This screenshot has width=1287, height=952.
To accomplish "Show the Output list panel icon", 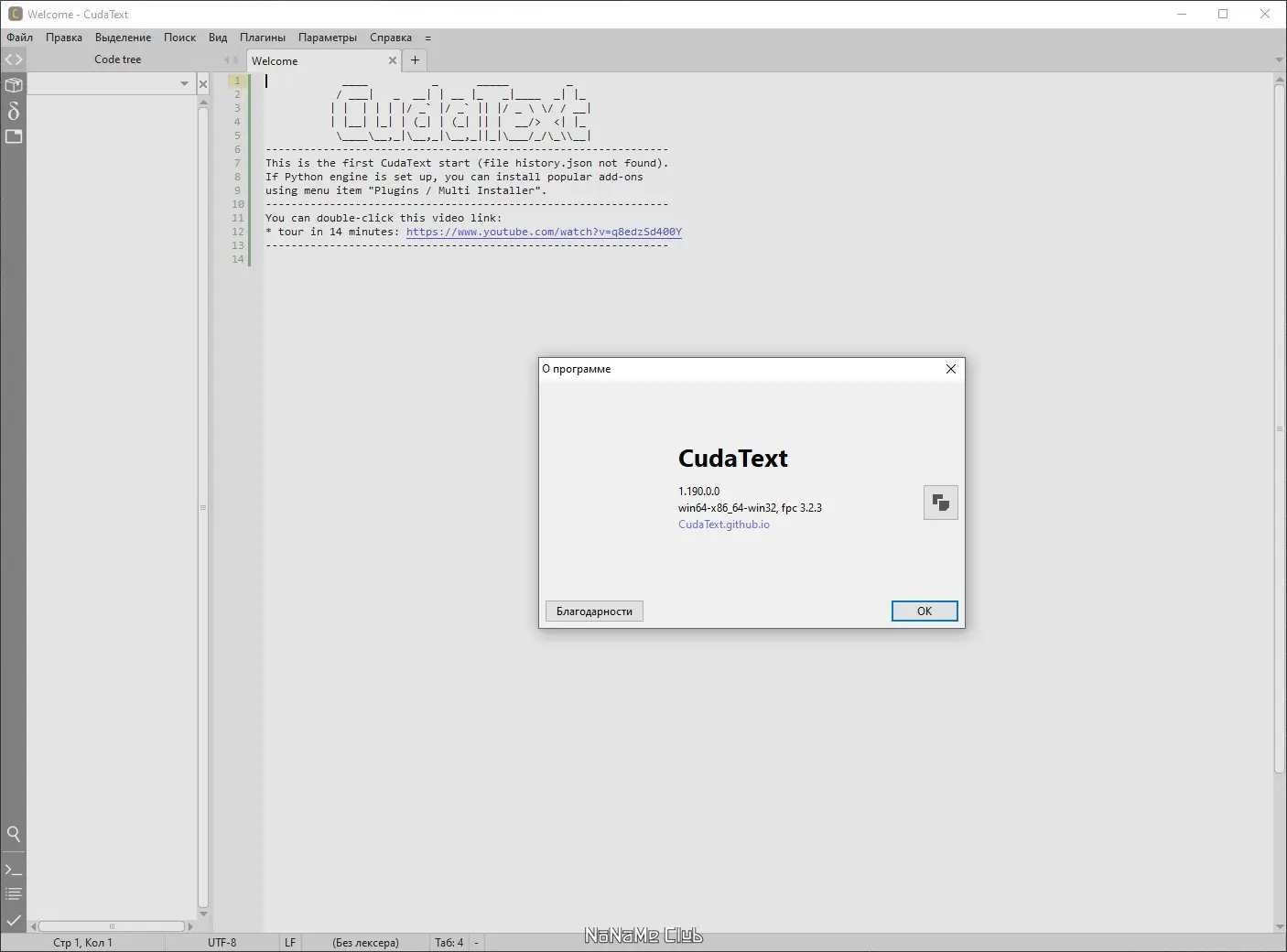I will pos(14,894).
